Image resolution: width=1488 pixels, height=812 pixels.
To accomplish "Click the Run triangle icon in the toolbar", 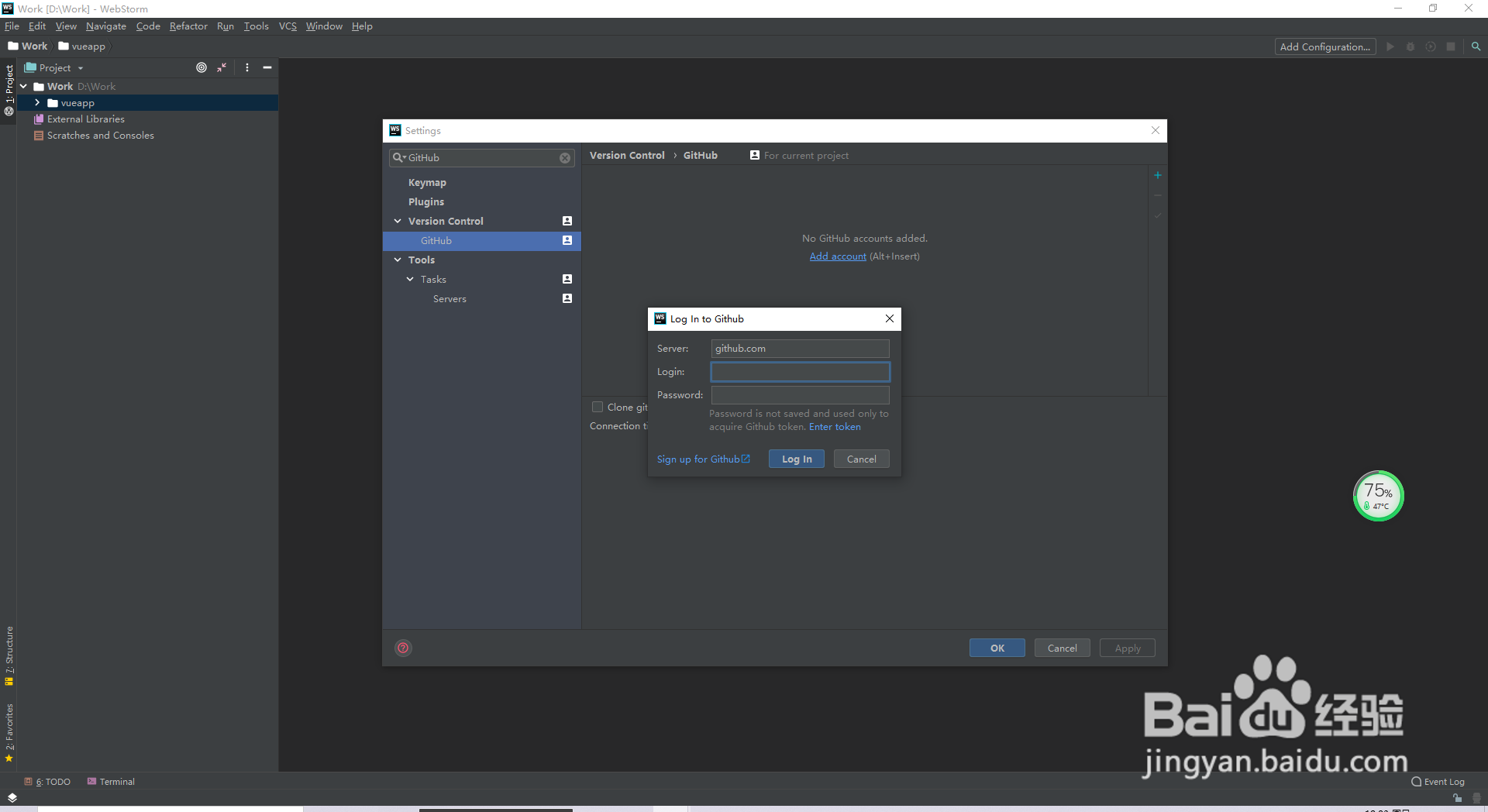I will [x=1390, y=46].
